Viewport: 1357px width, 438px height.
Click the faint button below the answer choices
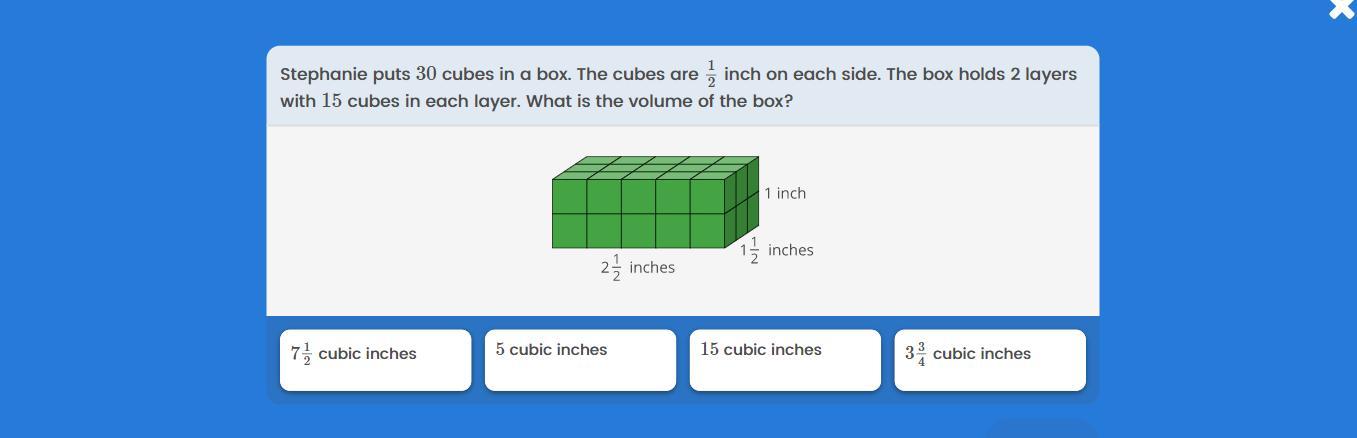[x=1041, y=428]
